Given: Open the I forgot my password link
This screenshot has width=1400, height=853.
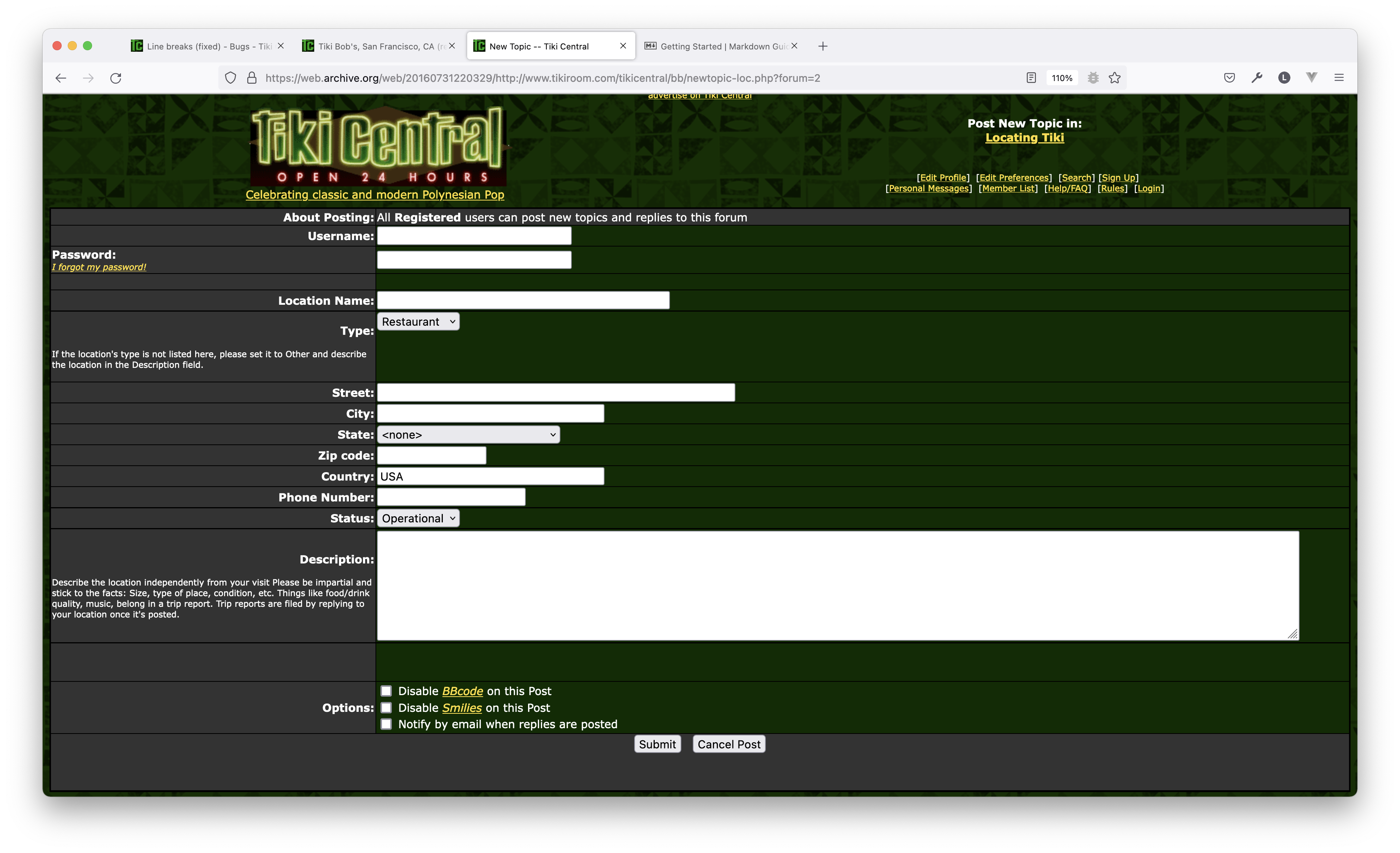Looking at the screenshot, I should click(x=99, y=267).
